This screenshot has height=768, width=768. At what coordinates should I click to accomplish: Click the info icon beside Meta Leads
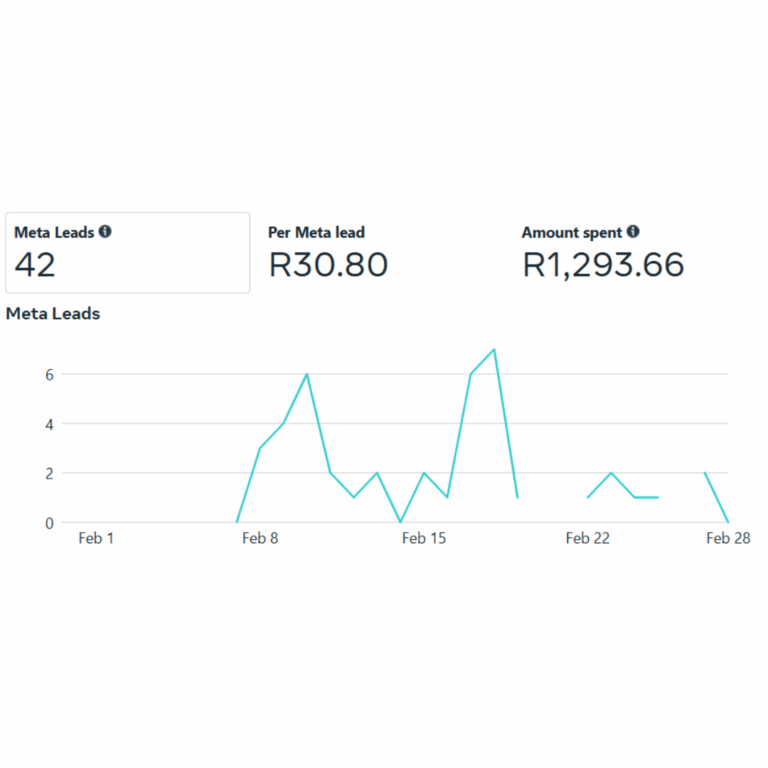(105, 231)
